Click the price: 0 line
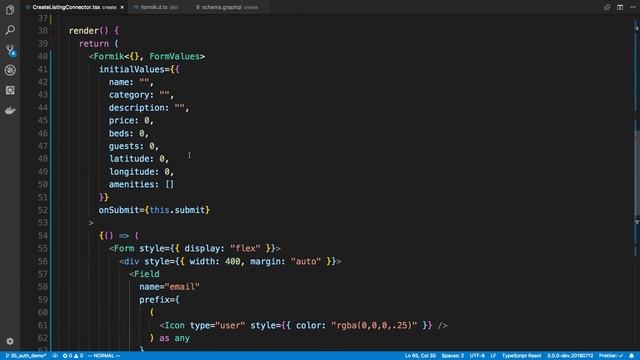Viewport: 640px width, 360px height. [131, 120]
